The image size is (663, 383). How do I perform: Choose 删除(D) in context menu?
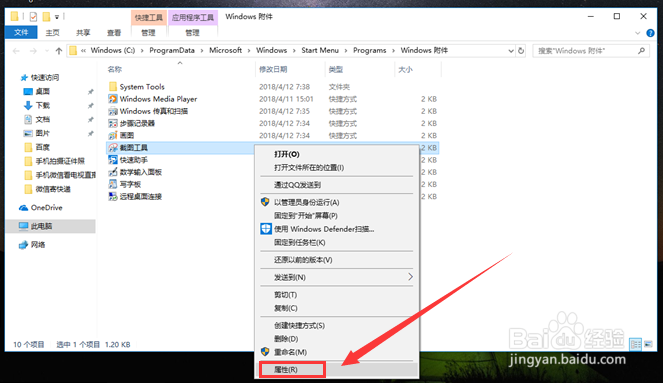tap(337, 339)
